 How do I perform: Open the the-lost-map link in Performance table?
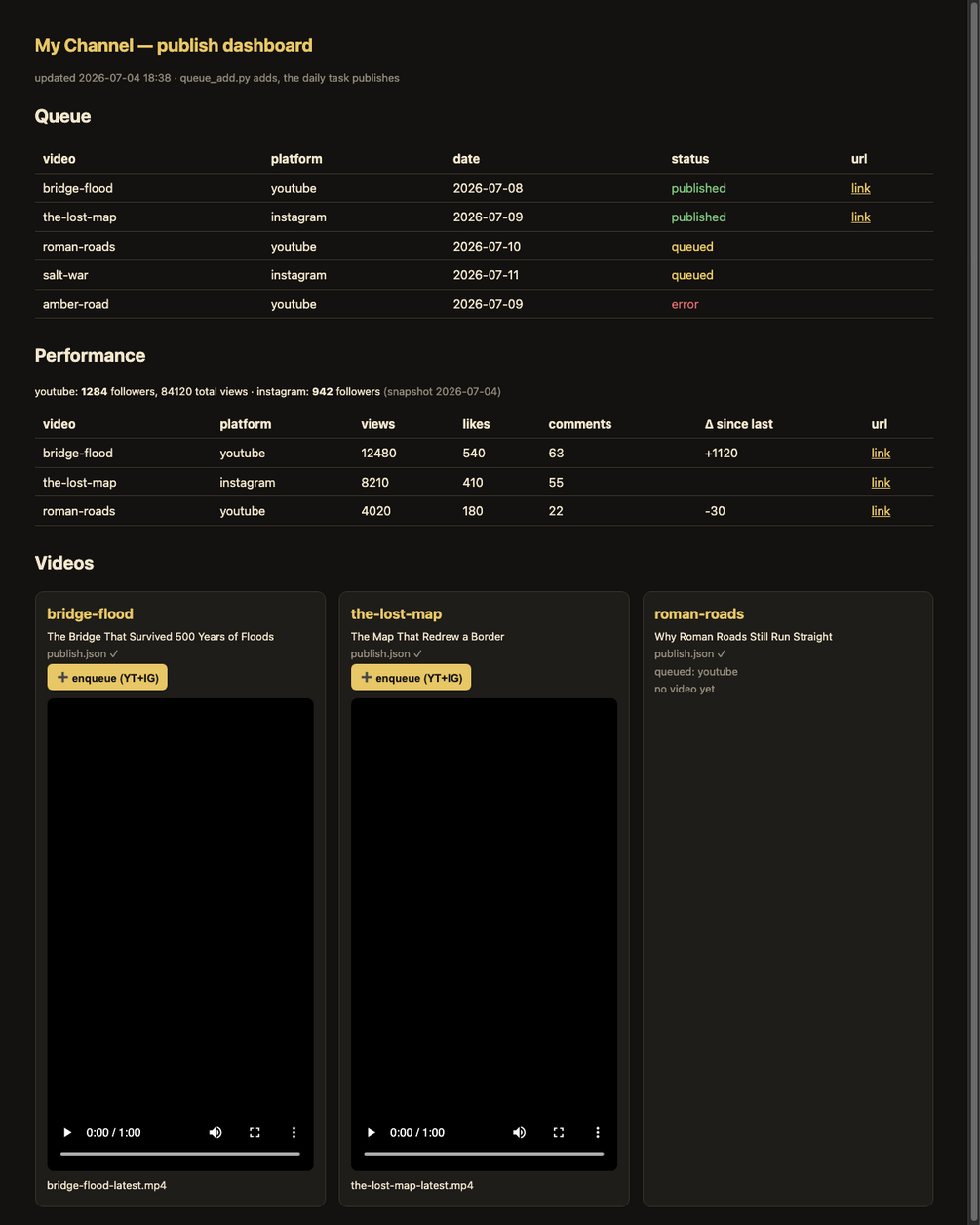point(881,482)
